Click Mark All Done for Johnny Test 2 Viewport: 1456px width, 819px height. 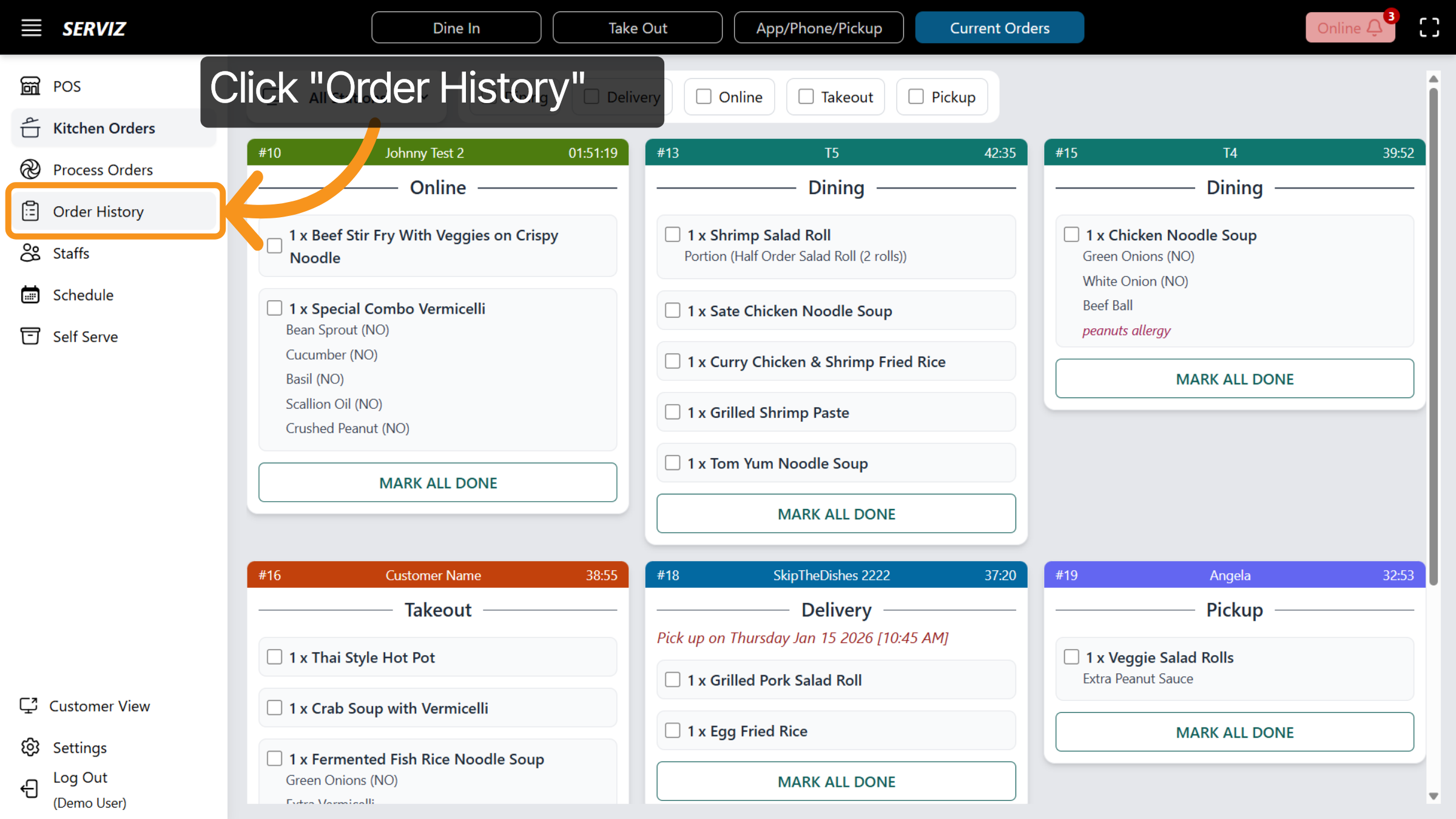pos(437,482)
